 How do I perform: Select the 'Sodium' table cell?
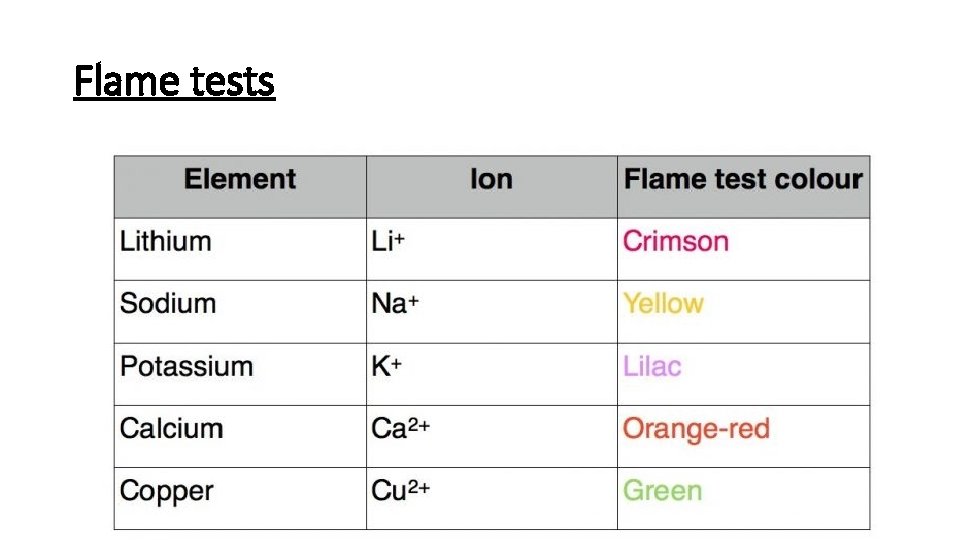(168, 303)
